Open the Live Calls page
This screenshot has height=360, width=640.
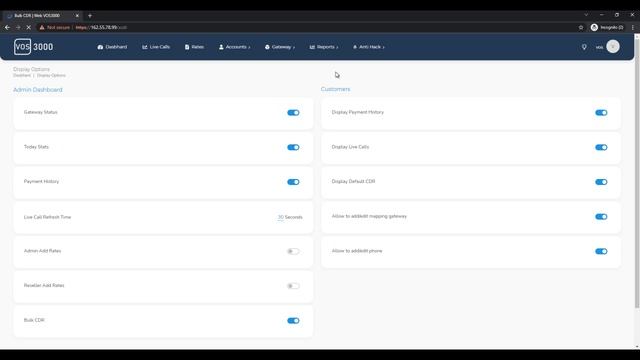[x=156, y=47]
